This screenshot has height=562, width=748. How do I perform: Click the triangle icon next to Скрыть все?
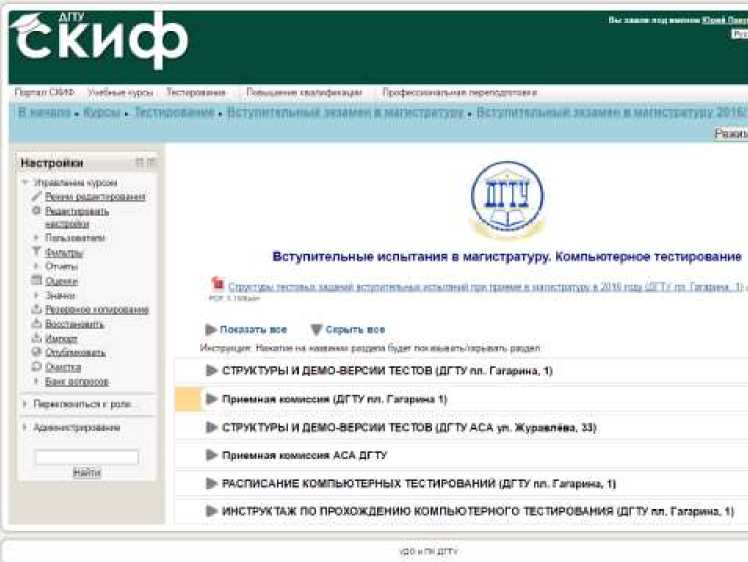tap(316, 329)
